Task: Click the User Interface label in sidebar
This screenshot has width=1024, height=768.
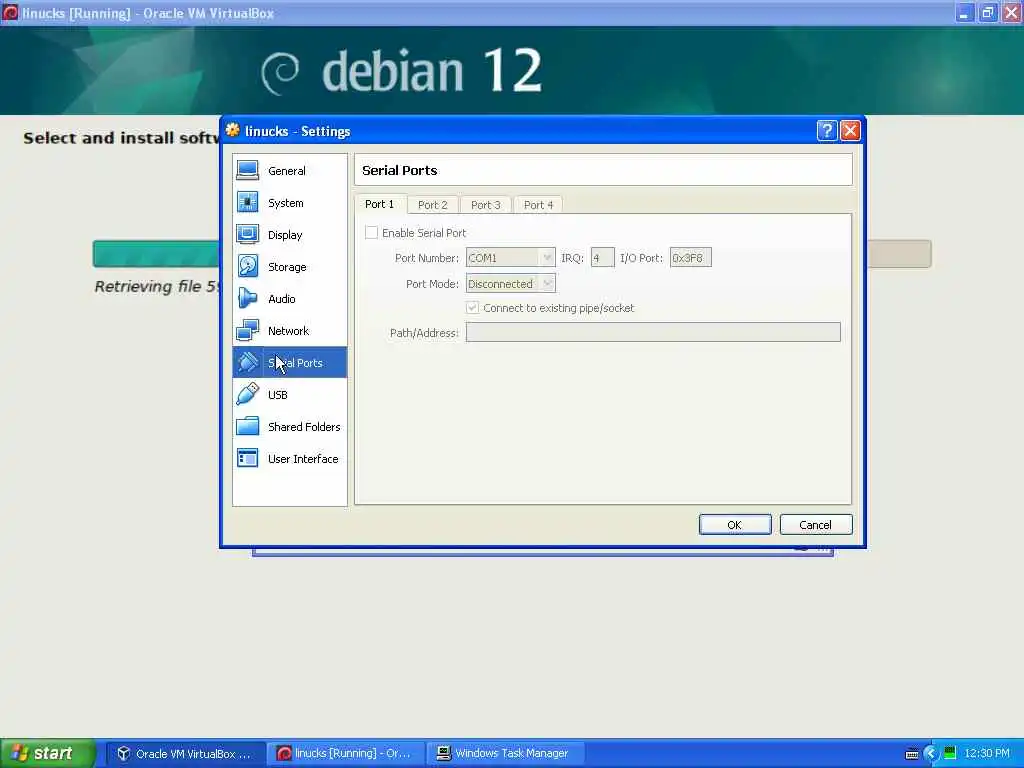Action: (x=303, y=459)
